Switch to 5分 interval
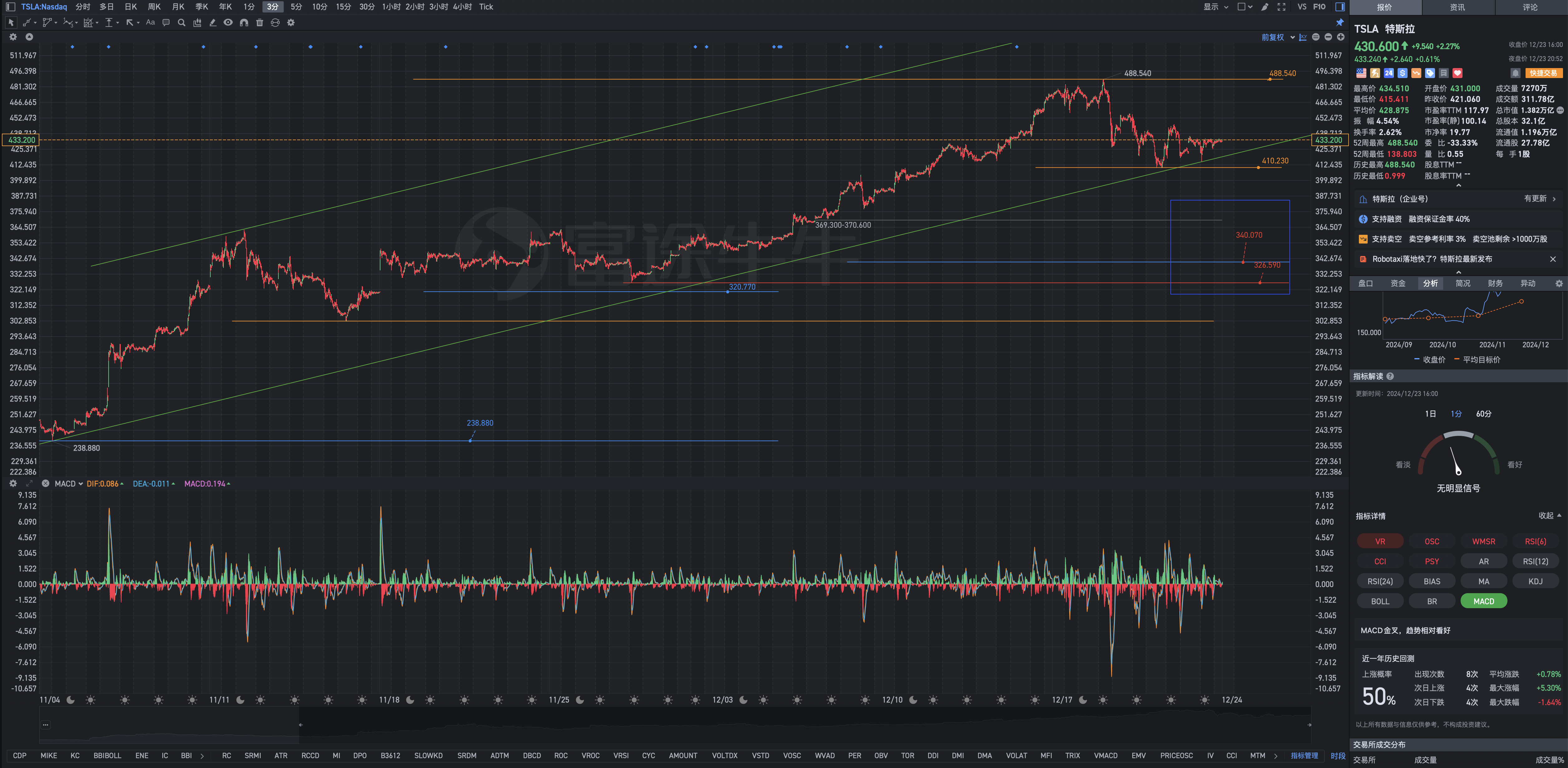 tap(296, 7)
